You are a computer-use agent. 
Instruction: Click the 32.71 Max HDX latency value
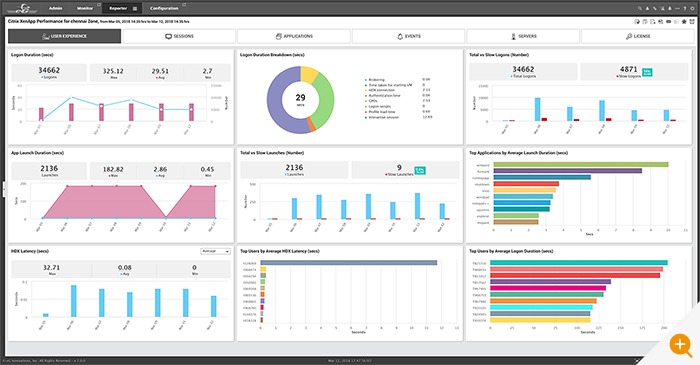pos(51,268)
